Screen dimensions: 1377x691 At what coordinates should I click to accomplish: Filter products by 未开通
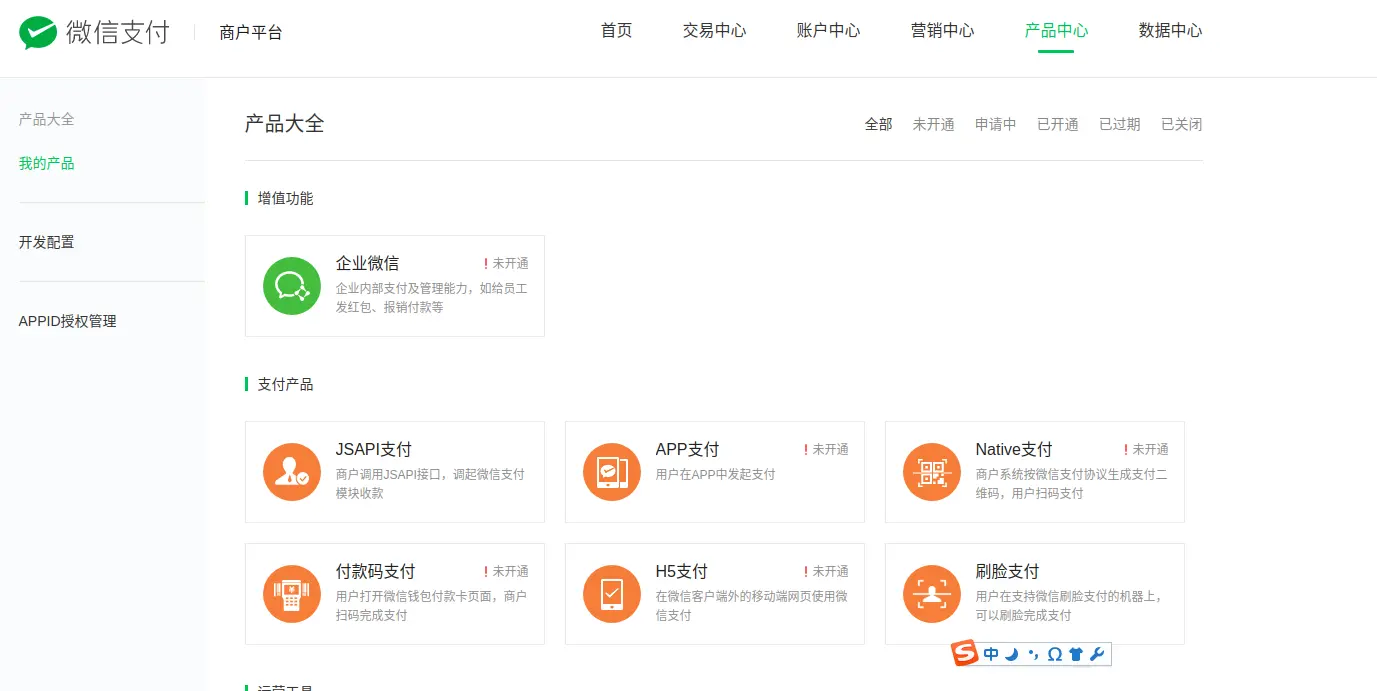[933, 125]
